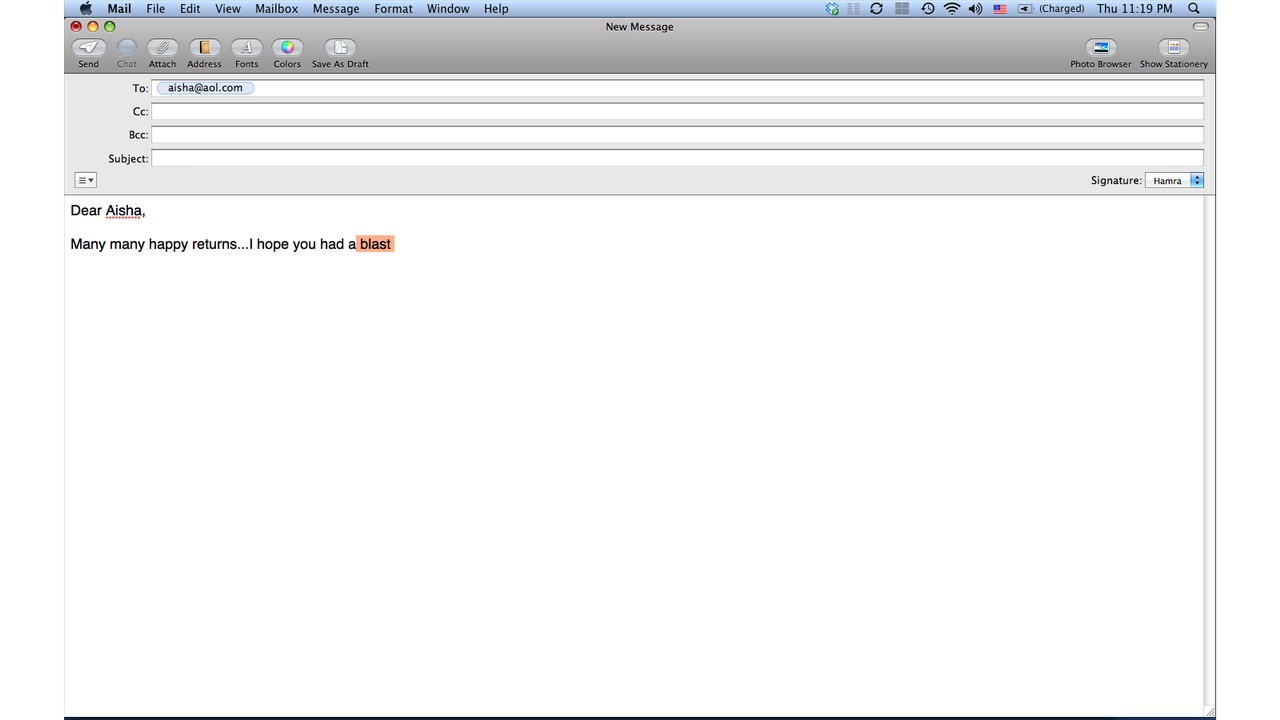1280x720 pixels.
Task: Click Show Stationery icon
Action: tap(1173, 48)
